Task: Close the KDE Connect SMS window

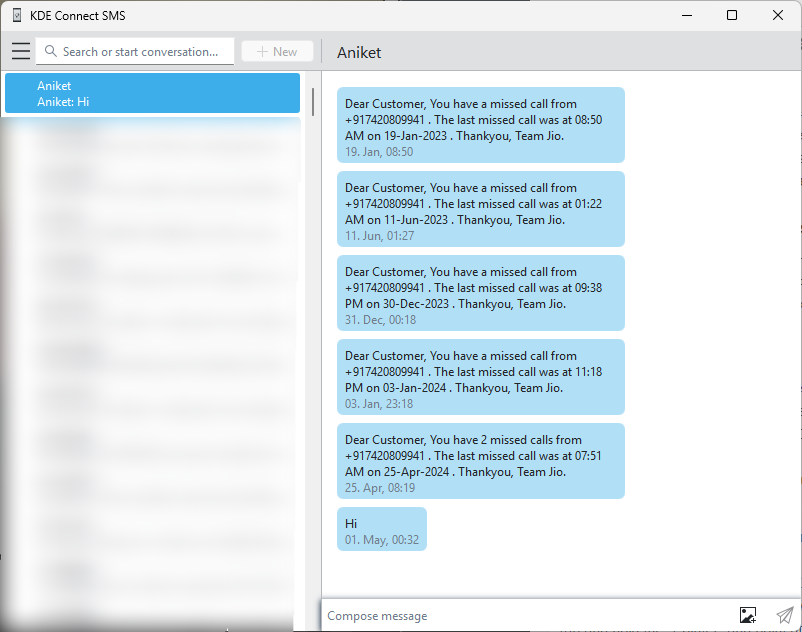Action: click(778, 16)
